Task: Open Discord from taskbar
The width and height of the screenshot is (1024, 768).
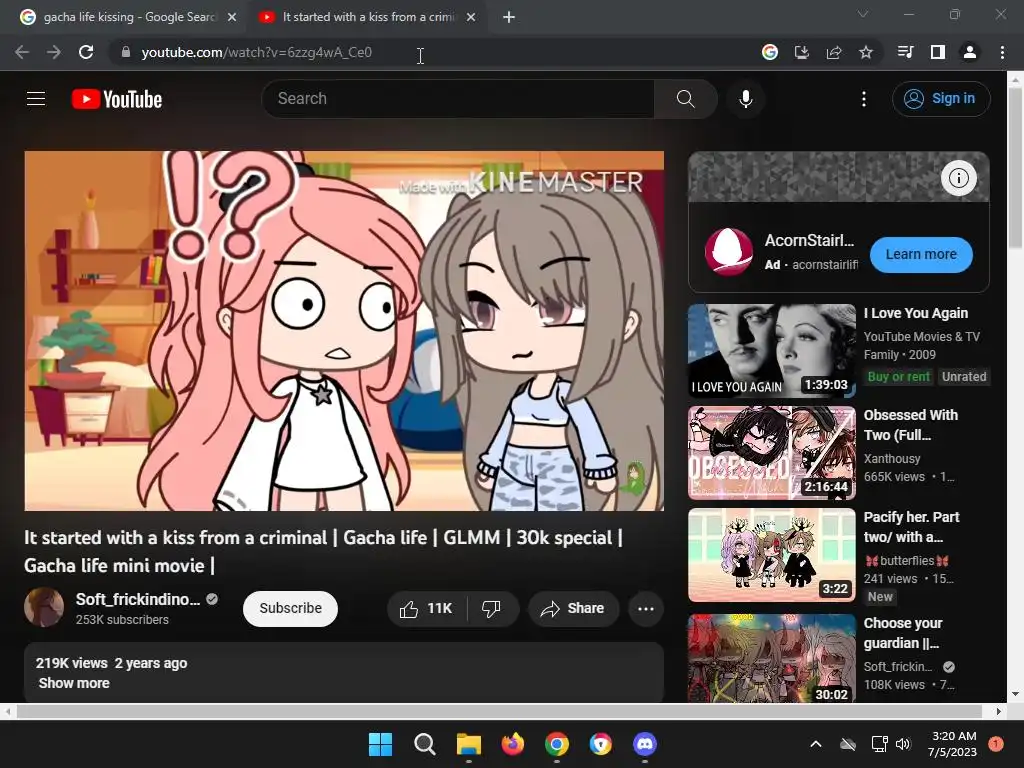Action: (x=645, y=744)
